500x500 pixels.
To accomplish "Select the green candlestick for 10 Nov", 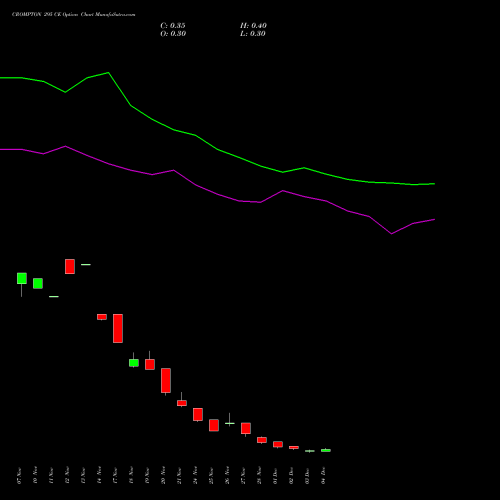I will (x=38, y=283).
